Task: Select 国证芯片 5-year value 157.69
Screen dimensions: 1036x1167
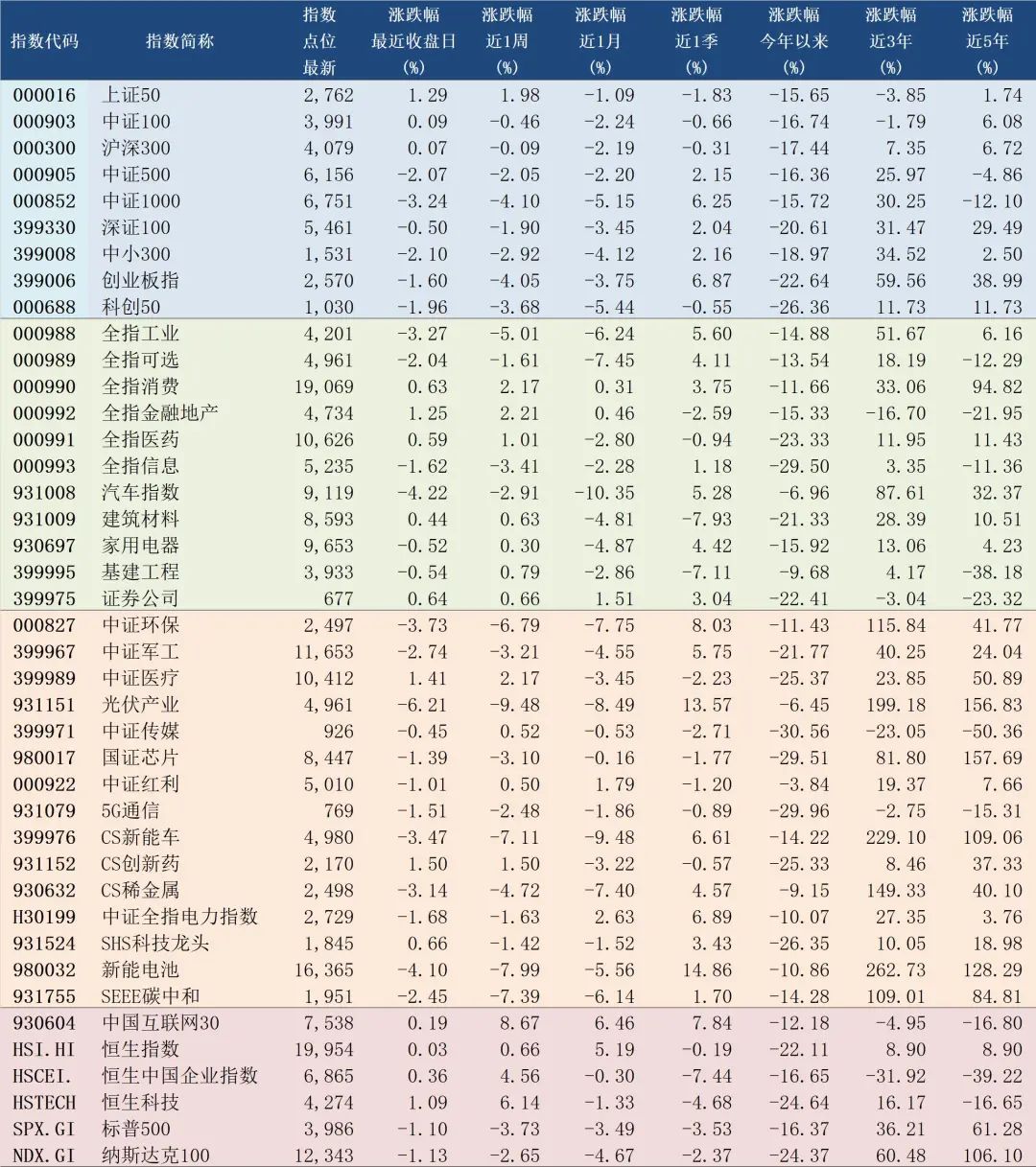Action: pyautogui.click(x=992, y=758)
